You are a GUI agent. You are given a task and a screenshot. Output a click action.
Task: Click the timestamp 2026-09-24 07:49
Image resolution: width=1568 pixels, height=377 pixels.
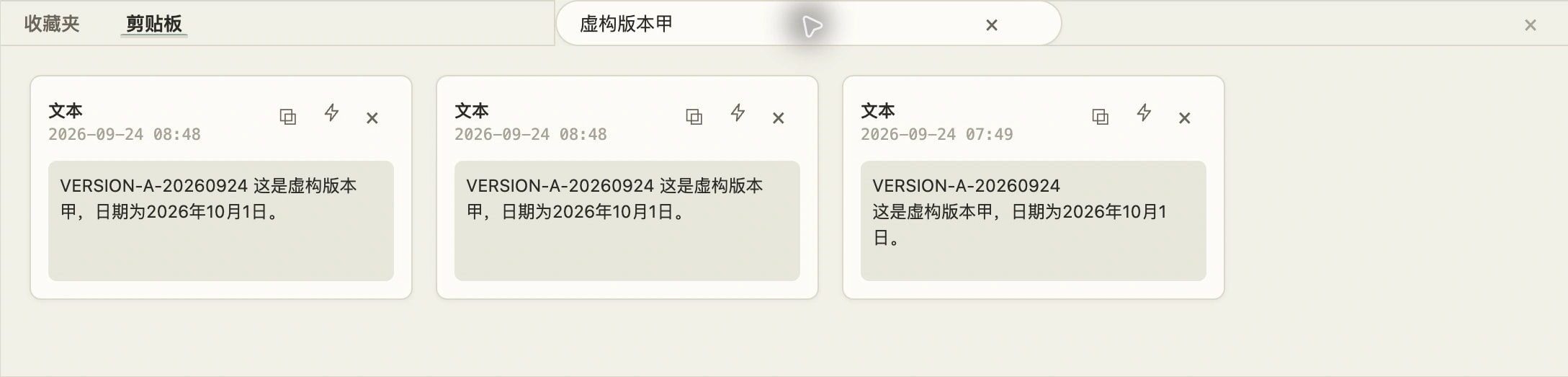[x=936, y=134]
